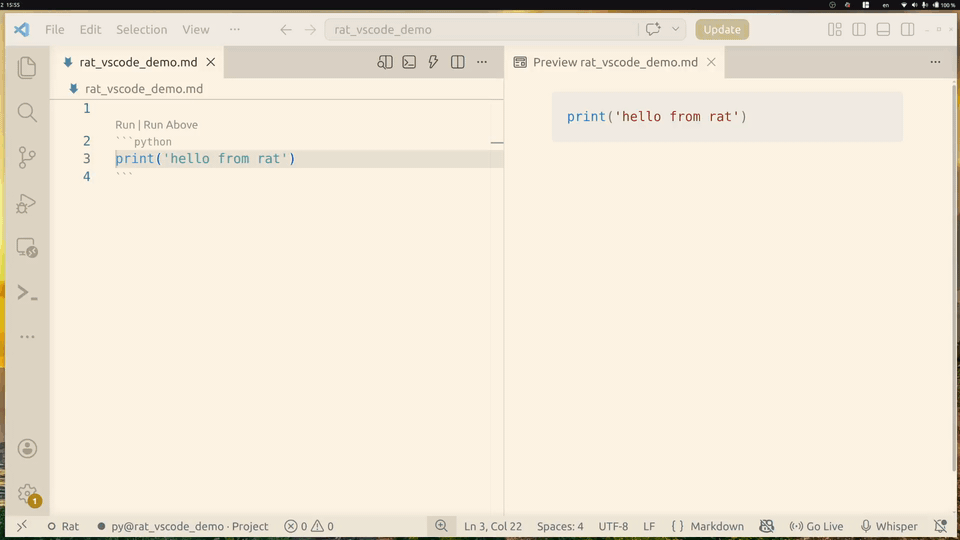Click the Copilot status icon in status bar

[767, 526]
